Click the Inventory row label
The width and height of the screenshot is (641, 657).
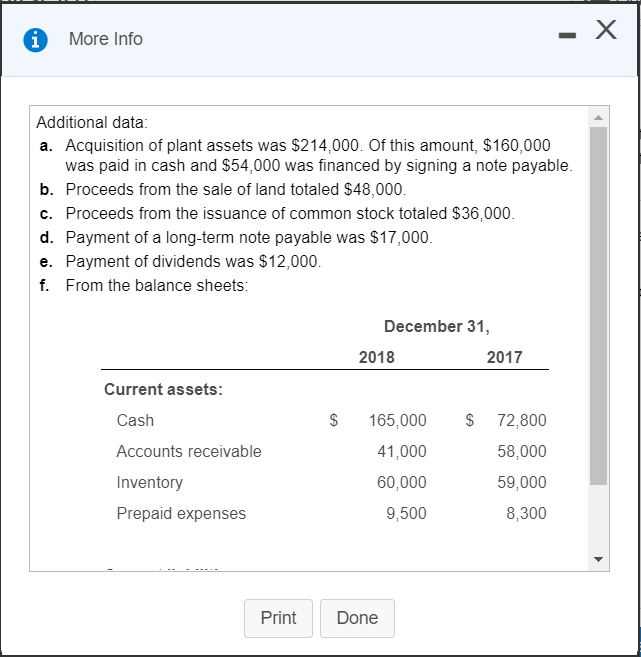(x=150, y=482)
